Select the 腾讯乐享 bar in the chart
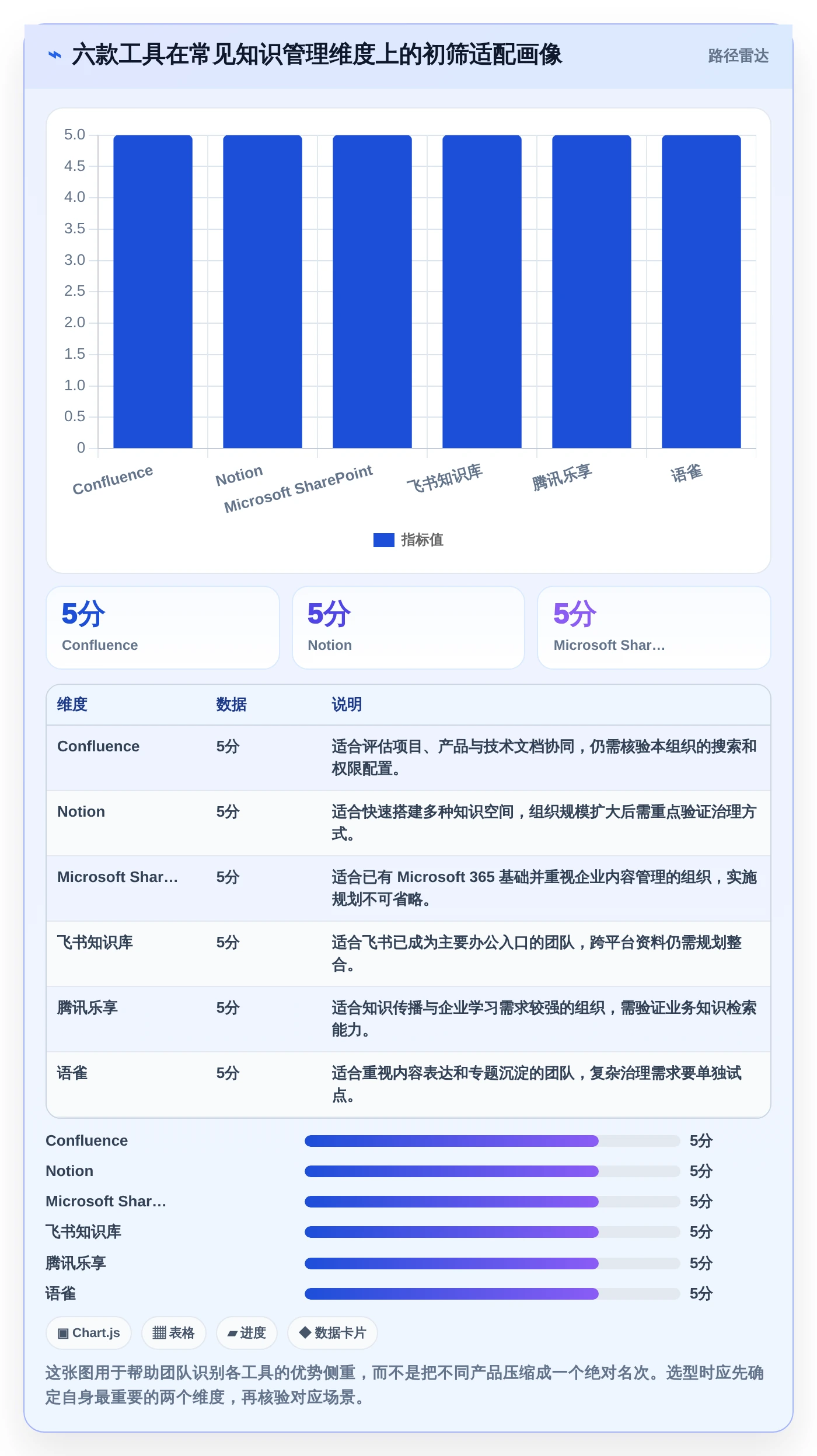The width and height of the screenshot is (817, 1456). [x=592, y=292]
